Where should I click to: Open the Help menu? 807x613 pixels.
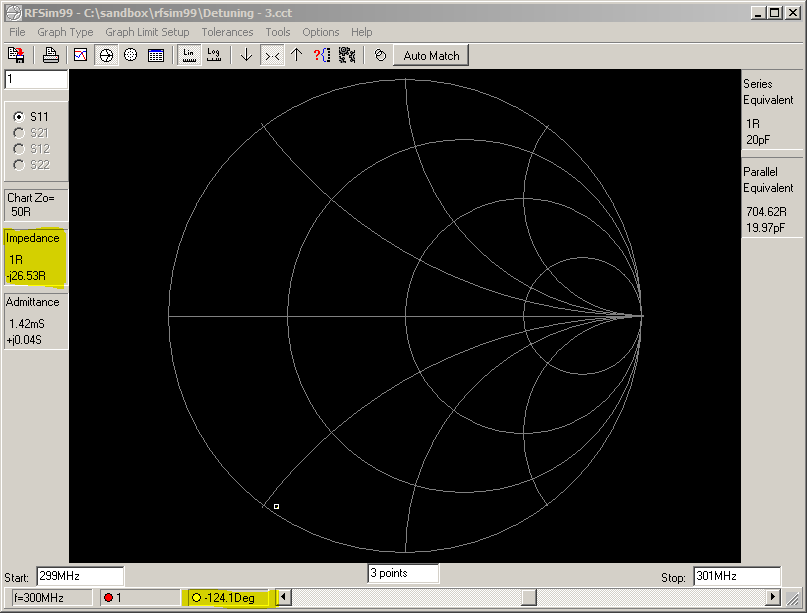[361, 32]
